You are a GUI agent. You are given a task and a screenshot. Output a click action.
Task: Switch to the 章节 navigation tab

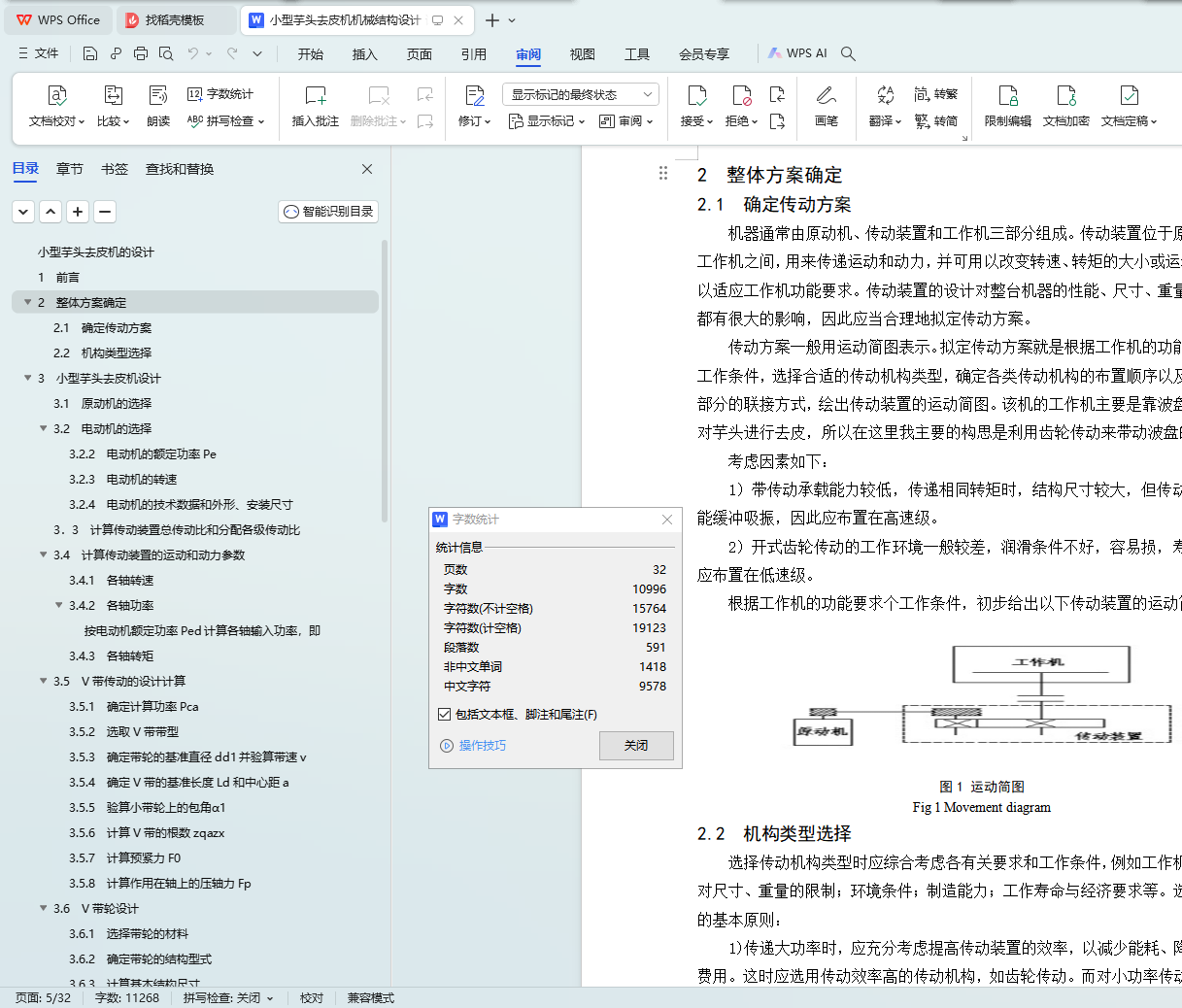[70, 169]
